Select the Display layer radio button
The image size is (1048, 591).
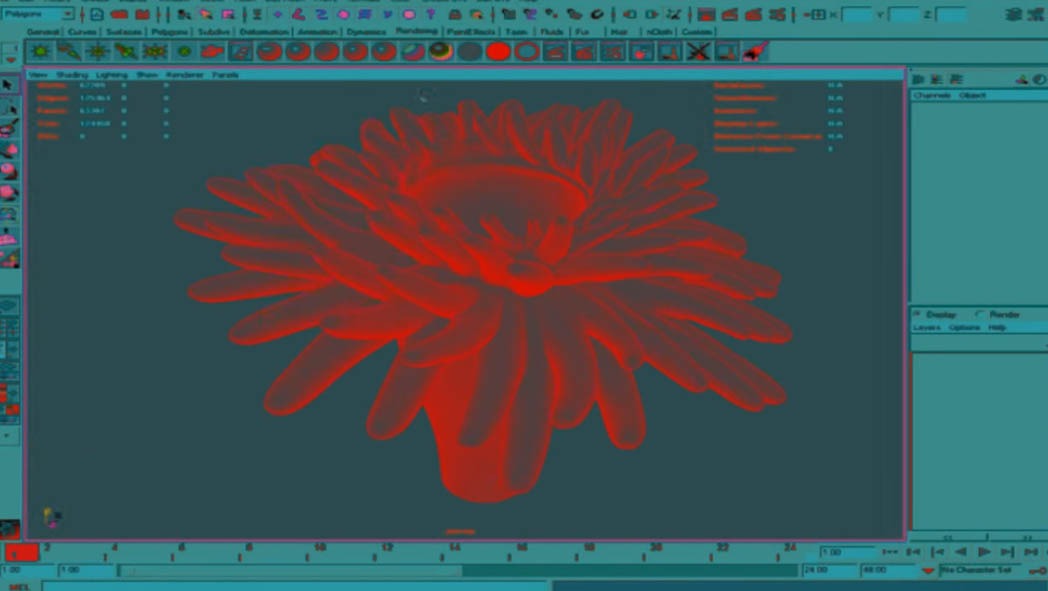click(917, 314)
